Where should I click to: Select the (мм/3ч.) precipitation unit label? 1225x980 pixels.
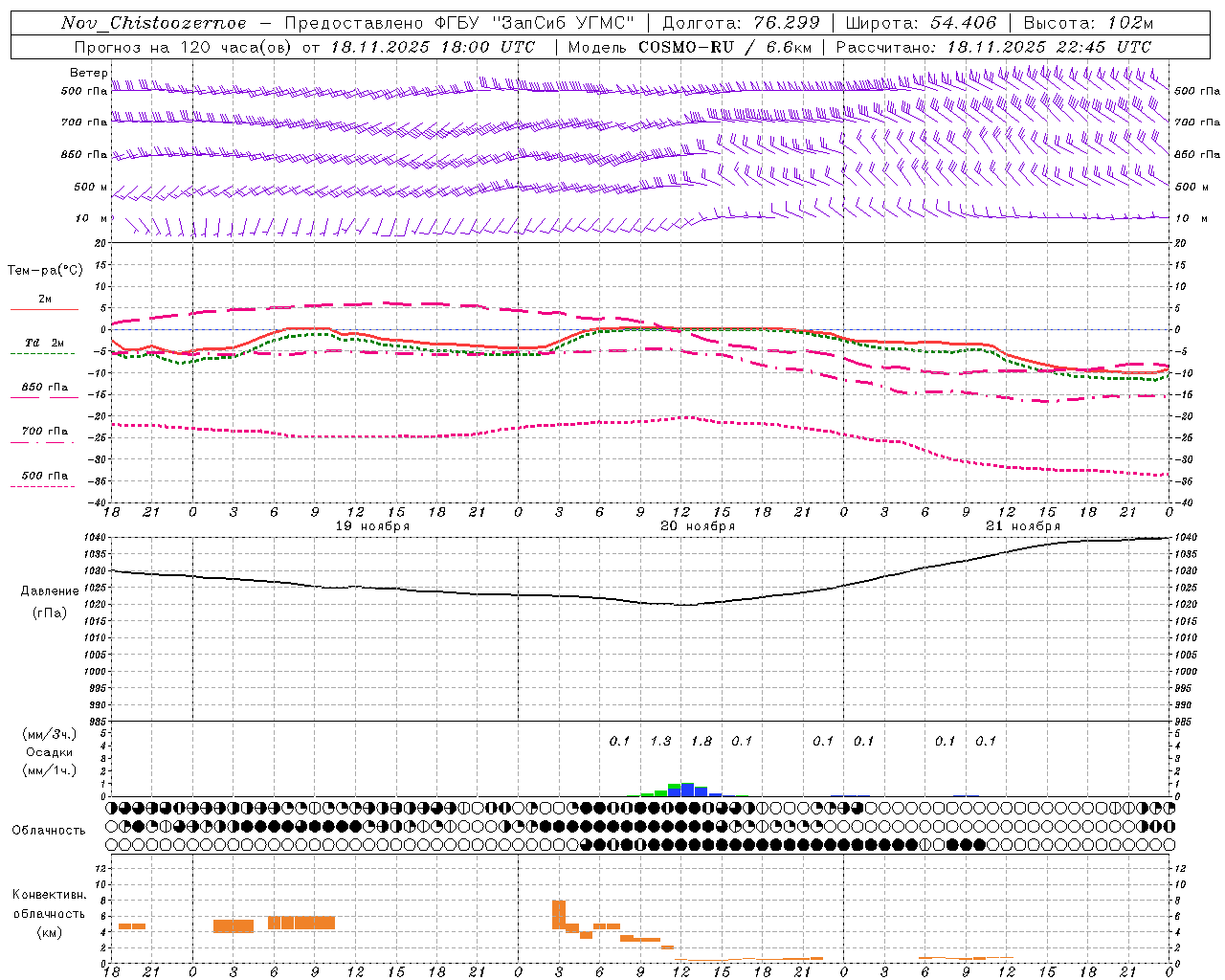point(50,735)
